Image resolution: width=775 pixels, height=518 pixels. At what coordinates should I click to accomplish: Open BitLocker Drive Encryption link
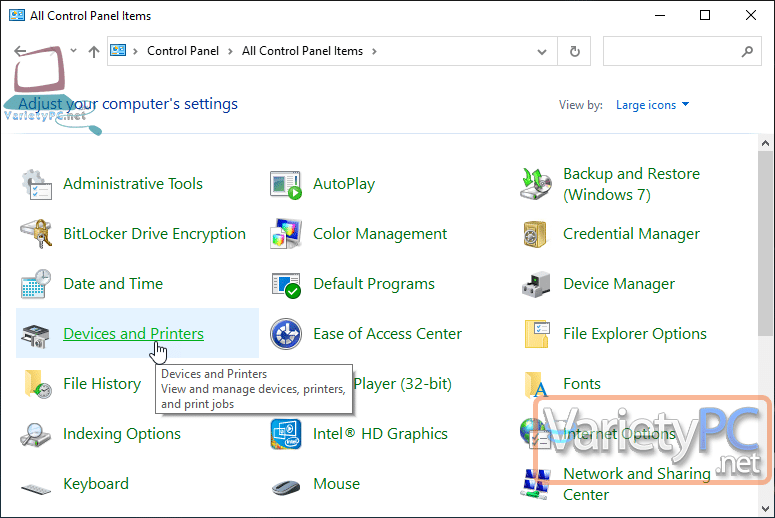[154, 234]
